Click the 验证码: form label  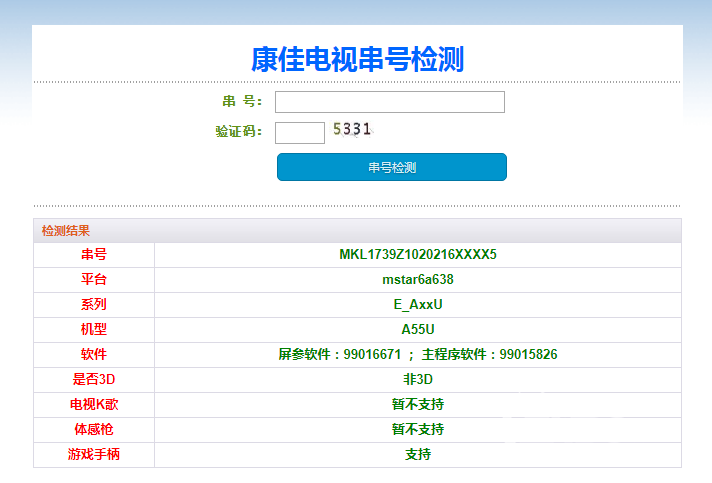(239, 131)
